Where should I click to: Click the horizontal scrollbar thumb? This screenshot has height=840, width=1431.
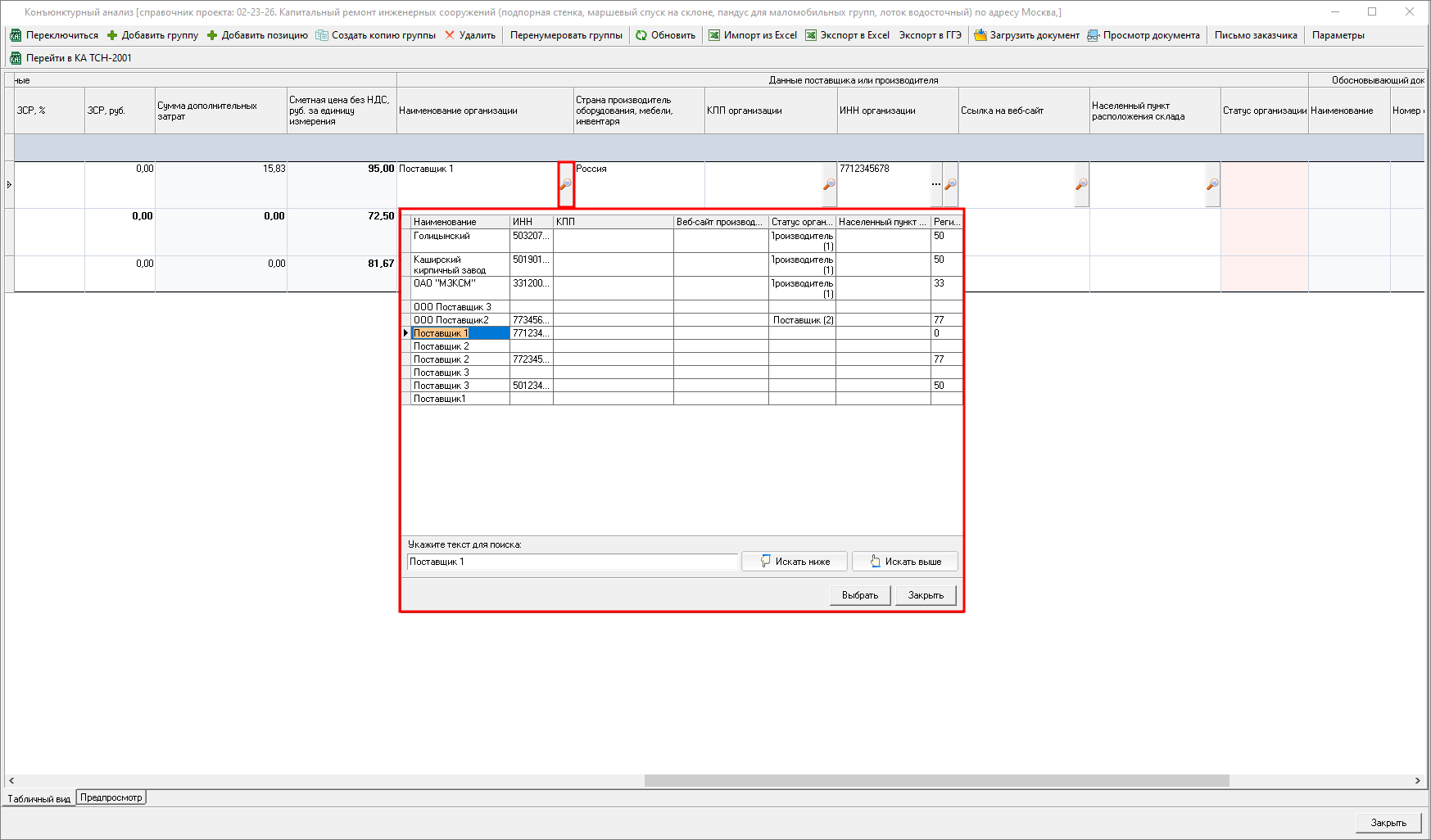point(936,780)
